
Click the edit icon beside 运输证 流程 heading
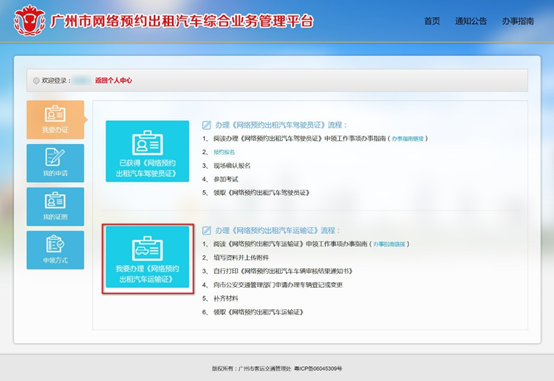click(206, 230)
